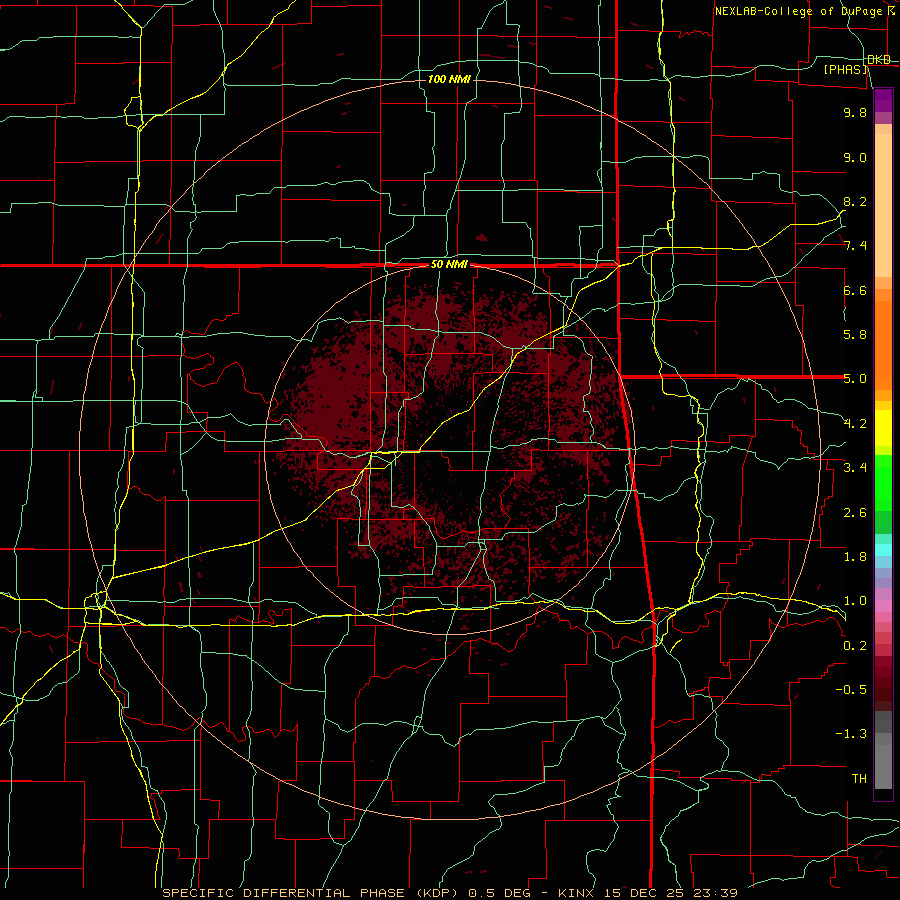Viewport: 900px width, 900px height.
Task: Click the 9.0 value on the color scale
Action: [x=855, y=157]
